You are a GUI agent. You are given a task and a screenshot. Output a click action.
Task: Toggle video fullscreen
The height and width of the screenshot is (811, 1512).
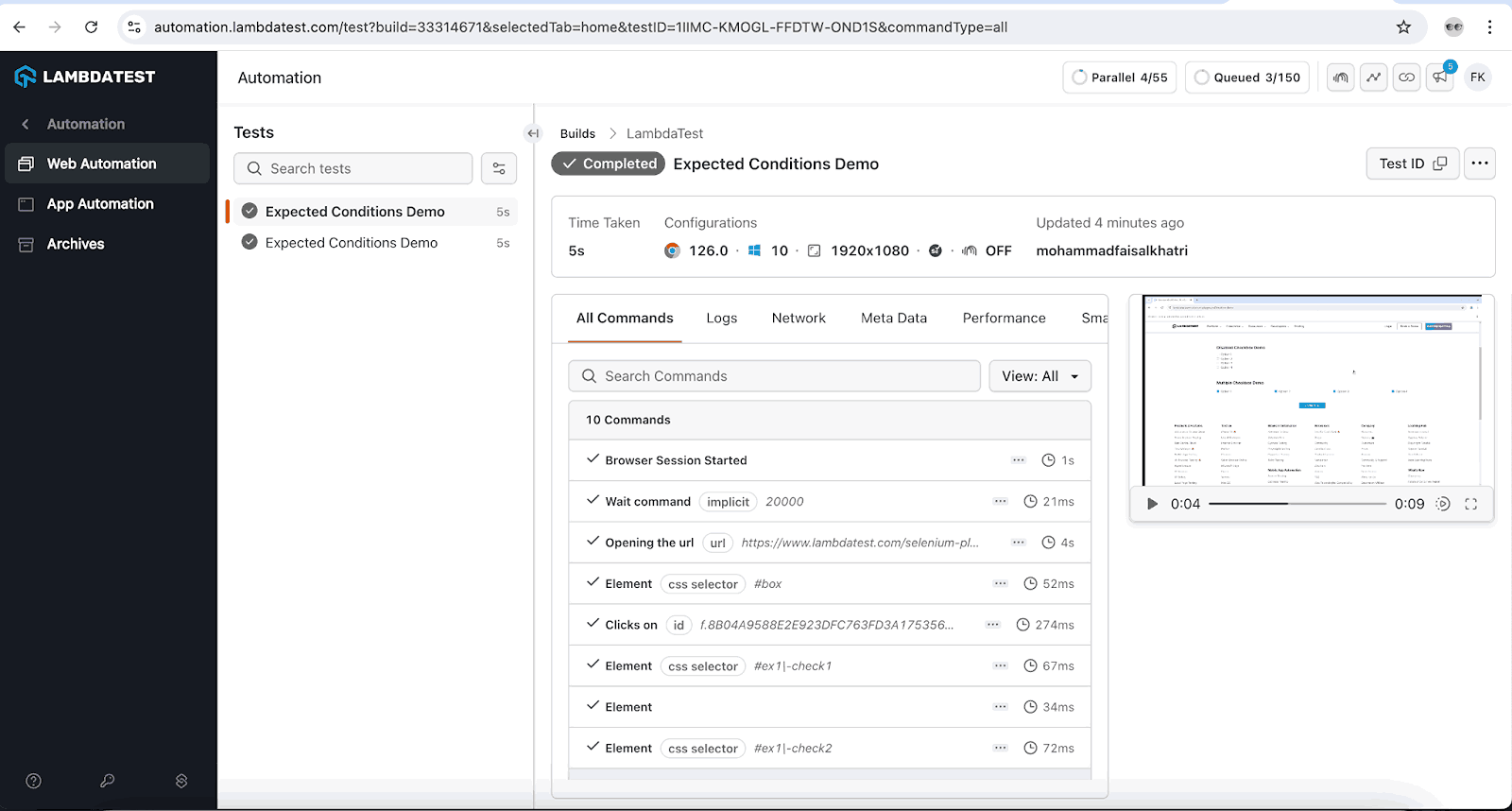(1471, 504)
